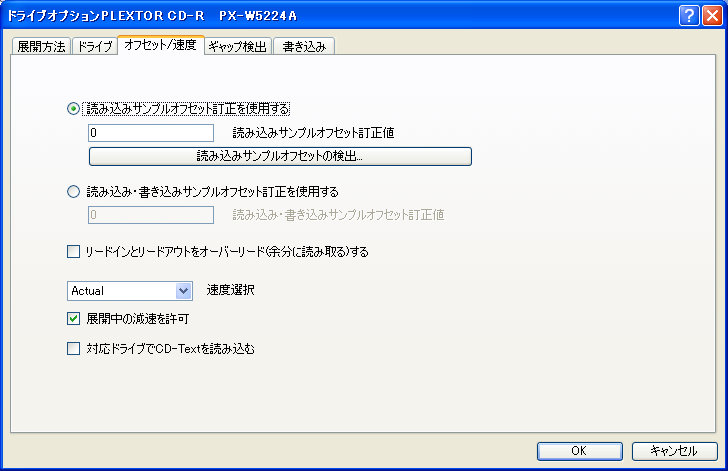Go to the ギャップ検出 tab
The height and width of the screenshot is (471, 728).
point(237,46)
